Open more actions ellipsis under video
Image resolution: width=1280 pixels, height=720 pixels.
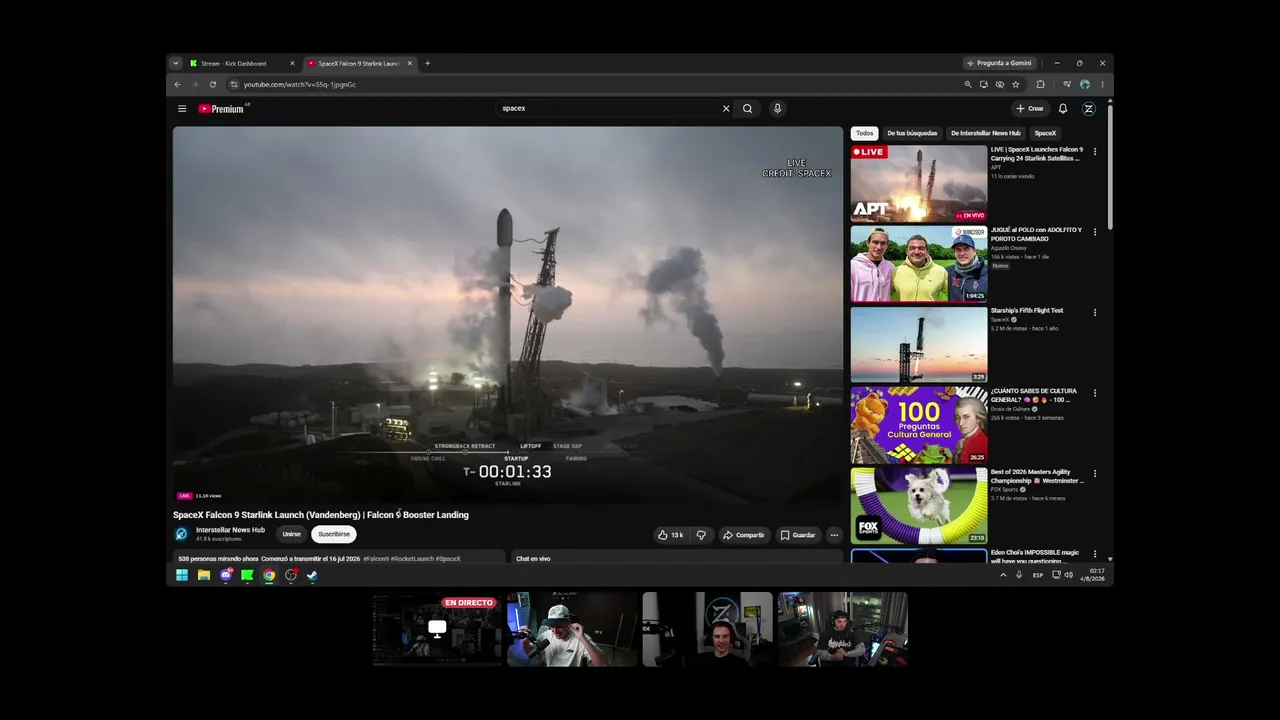point(834,535)
